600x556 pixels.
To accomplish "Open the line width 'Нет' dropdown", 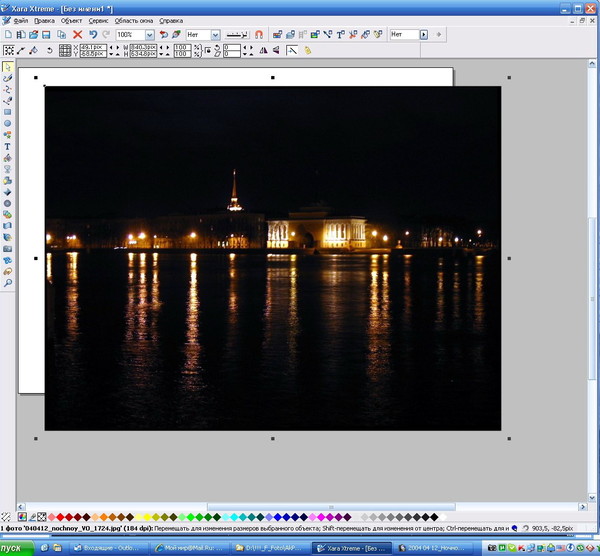I will pyautogui.click(x=215, y=35).
